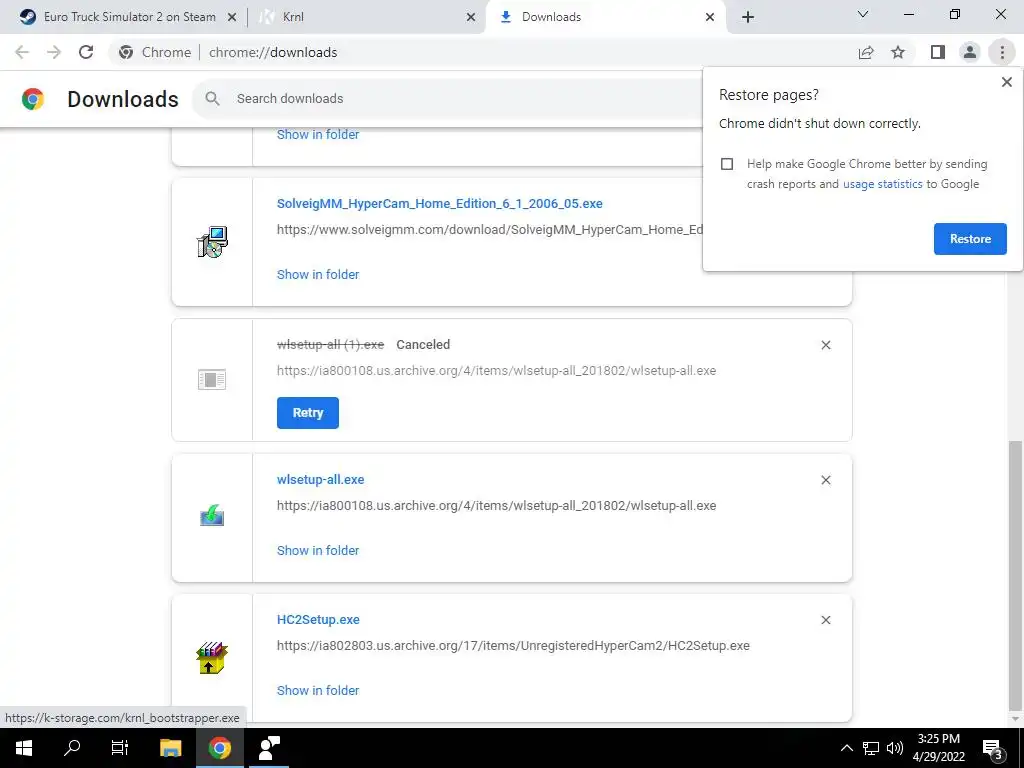Show HC2Setup.exe in folder
The height and width of the screenshot is (768, 1024).
pos(318,690)
